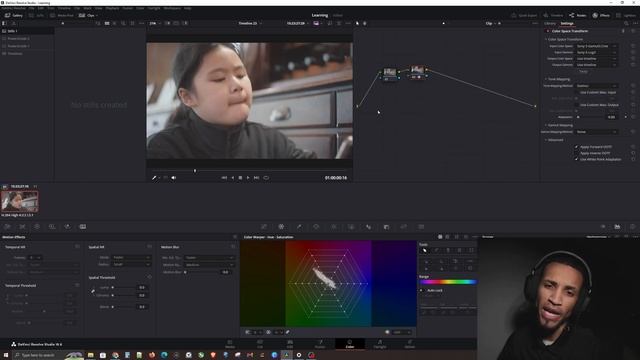Viewport: 640px width, 360px height.
Task: Open the Power Window palette
Action: (316, 227)
